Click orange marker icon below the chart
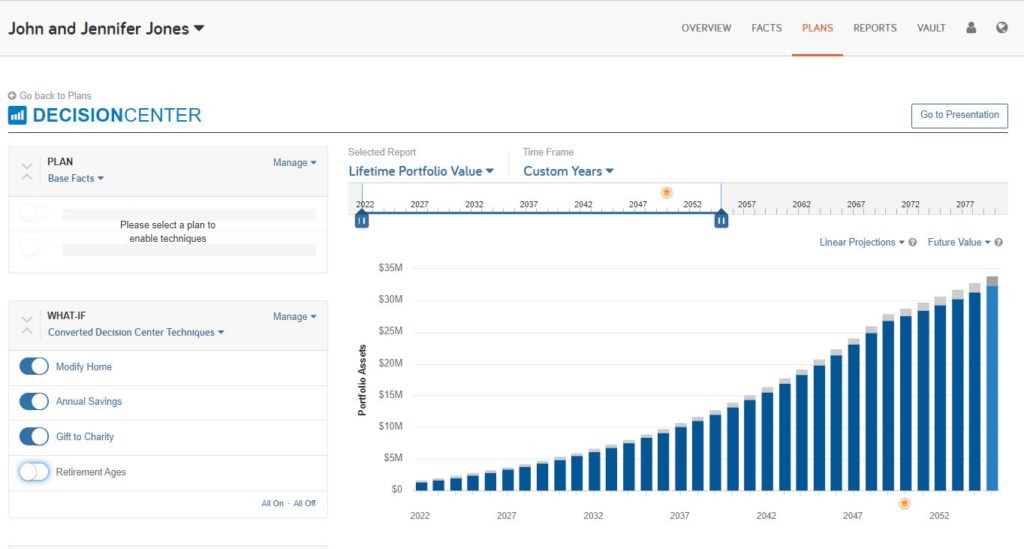The height and width of the screenshot is (549, 1024). (905, 504)
